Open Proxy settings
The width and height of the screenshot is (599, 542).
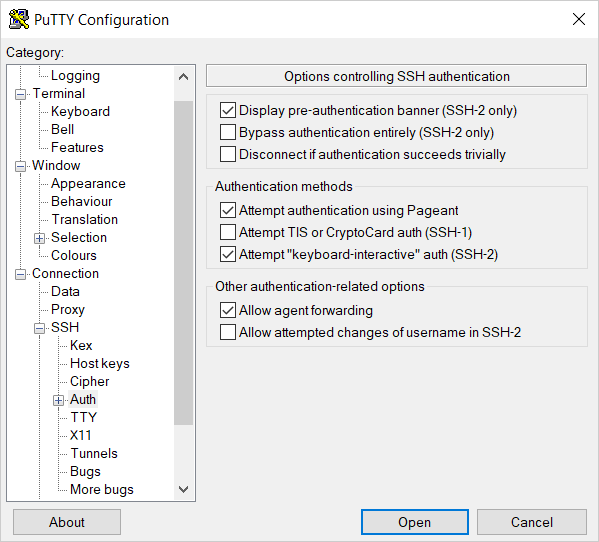pyautogui.click(x=68, y=310)
